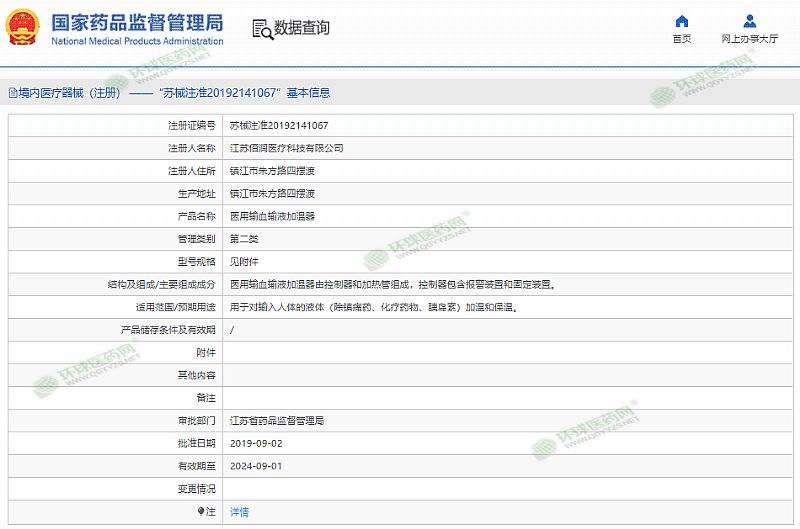Click the document icon before 境内医疗器械
This screenshot has width=800, height=529.
coord(11,93)
